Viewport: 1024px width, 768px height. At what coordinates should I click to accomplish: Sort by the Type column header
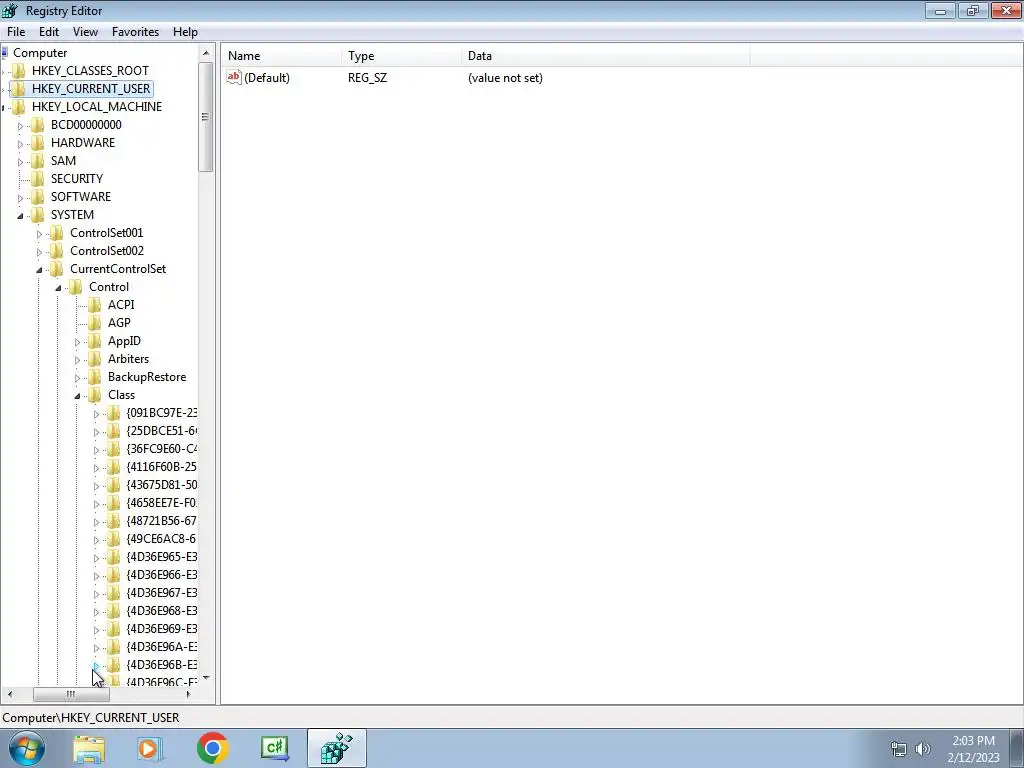click(401, 56)
